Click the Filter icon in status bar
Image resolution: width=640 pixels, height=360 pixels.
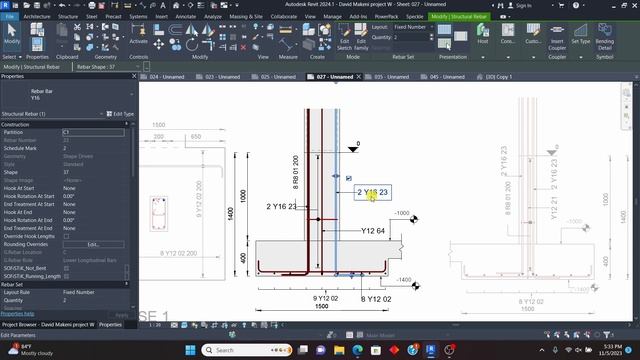607,335
